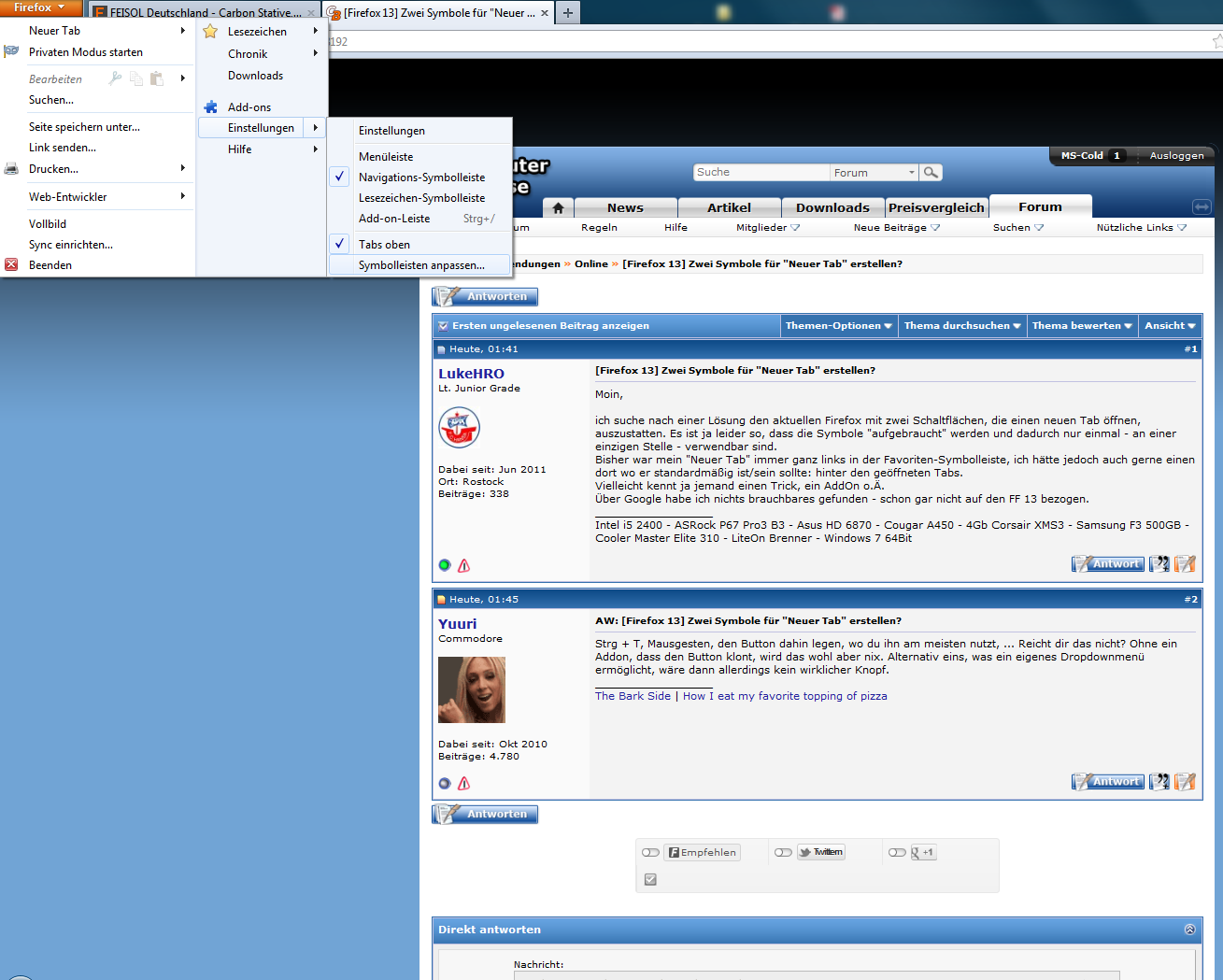Toggle the Navigations-Symbolleiste checkmark
The image size is (1223, 980).
340,177
